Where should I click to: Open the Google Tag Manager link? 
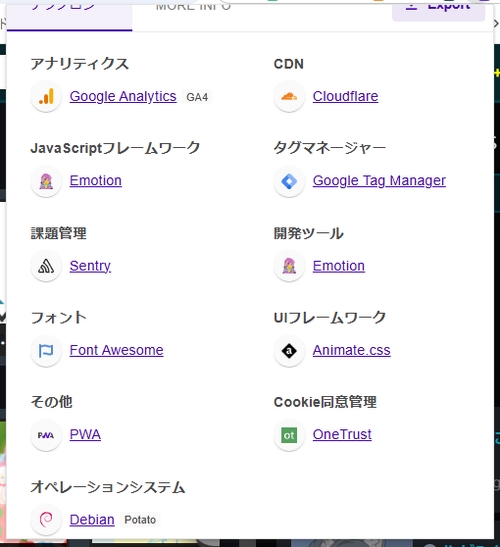[379, 181]
